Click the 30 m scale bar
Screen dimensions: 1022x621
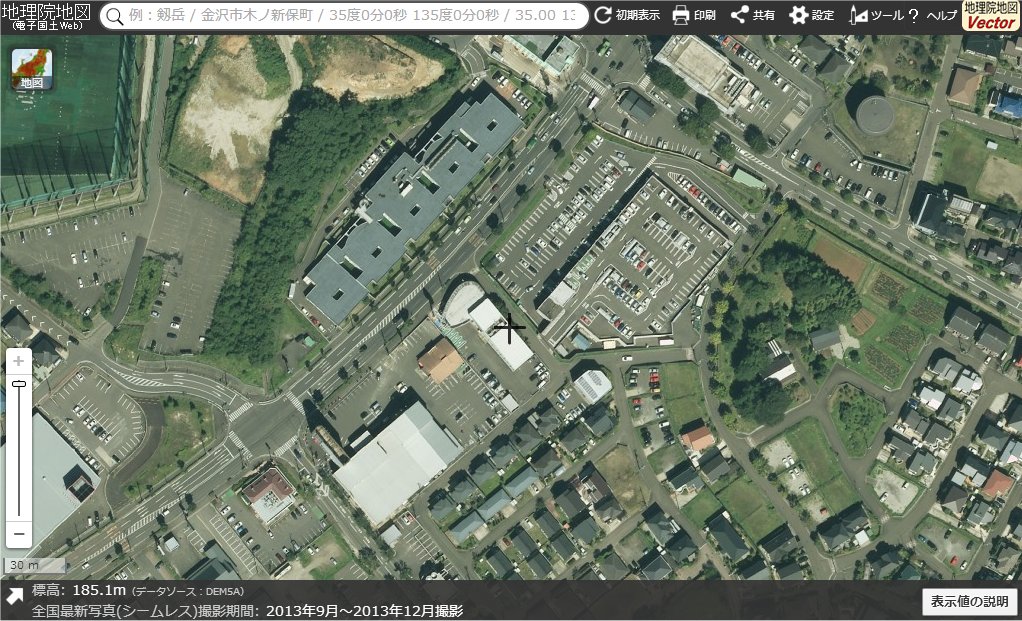click(35, 565)
